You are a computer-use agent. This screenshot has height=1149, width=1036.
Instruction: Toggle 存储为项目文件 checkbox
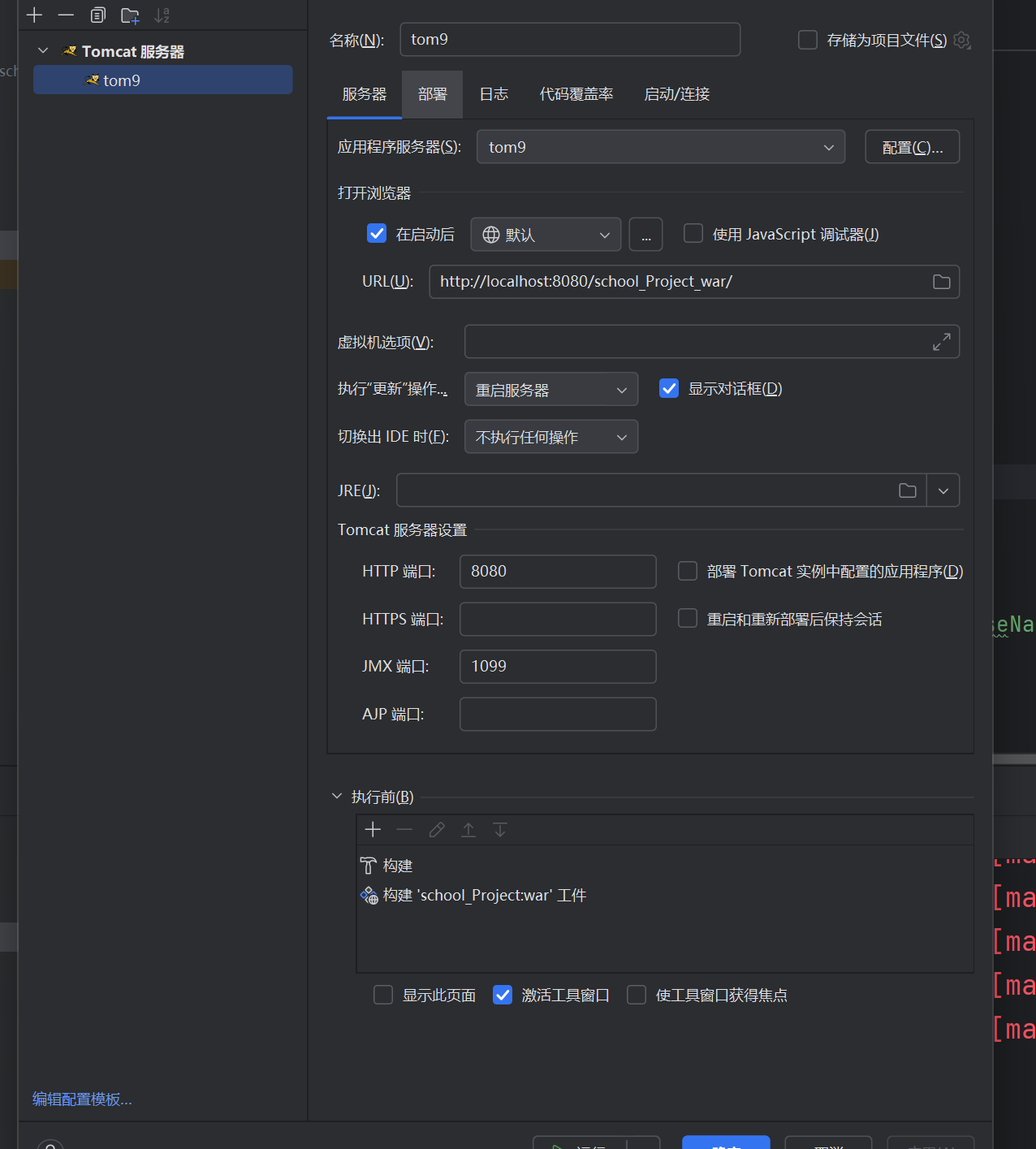(x=808, y=40)
